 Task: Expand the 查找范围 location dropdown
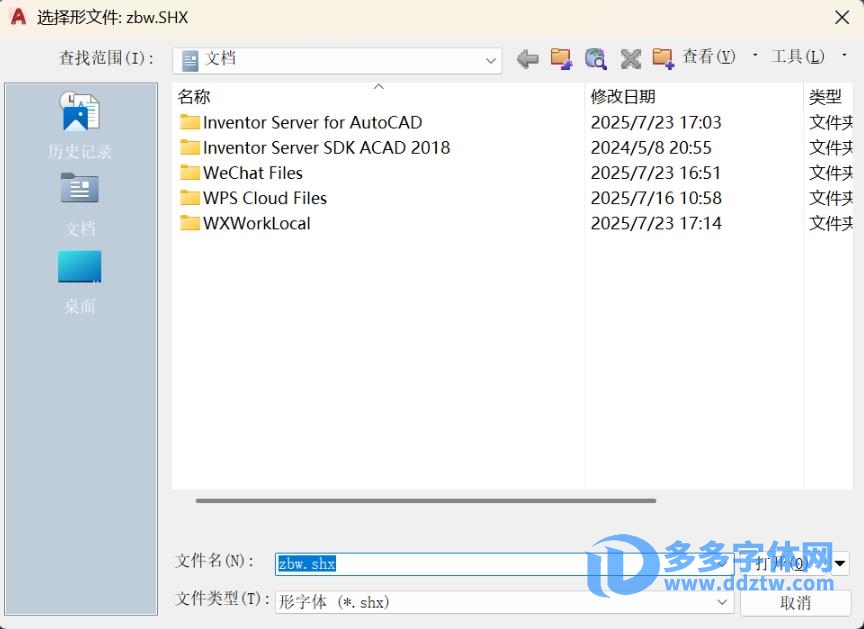491,61
